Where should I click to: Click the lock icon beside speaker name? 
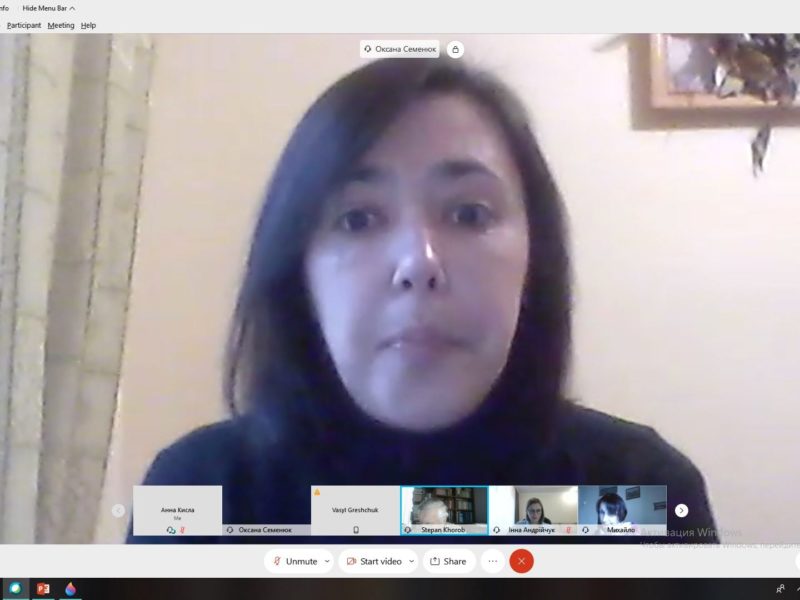pyautogui.click(x=455, y=49)
